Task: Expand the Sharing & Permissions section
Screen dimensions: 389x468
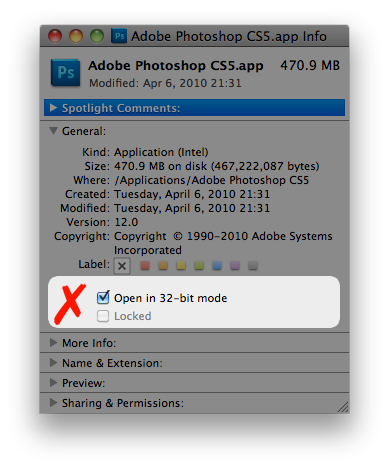Action: coord(53,403)
